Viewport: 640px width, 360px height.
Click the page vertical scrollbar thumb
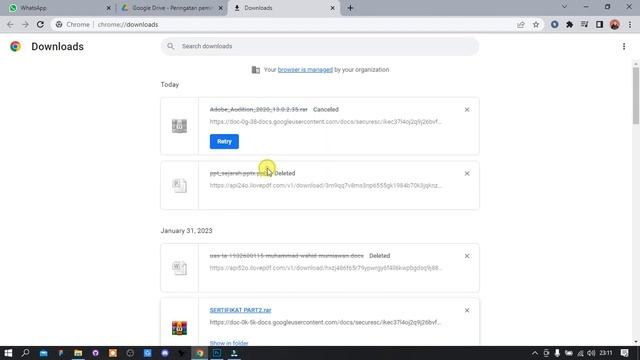tap(636, 95)
